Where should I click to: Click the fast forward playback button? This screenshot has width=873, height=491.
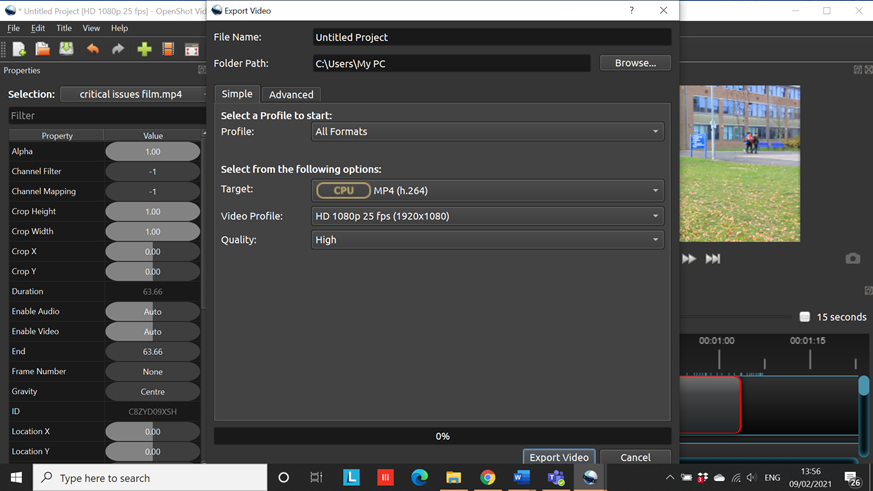tap(689, 259)
